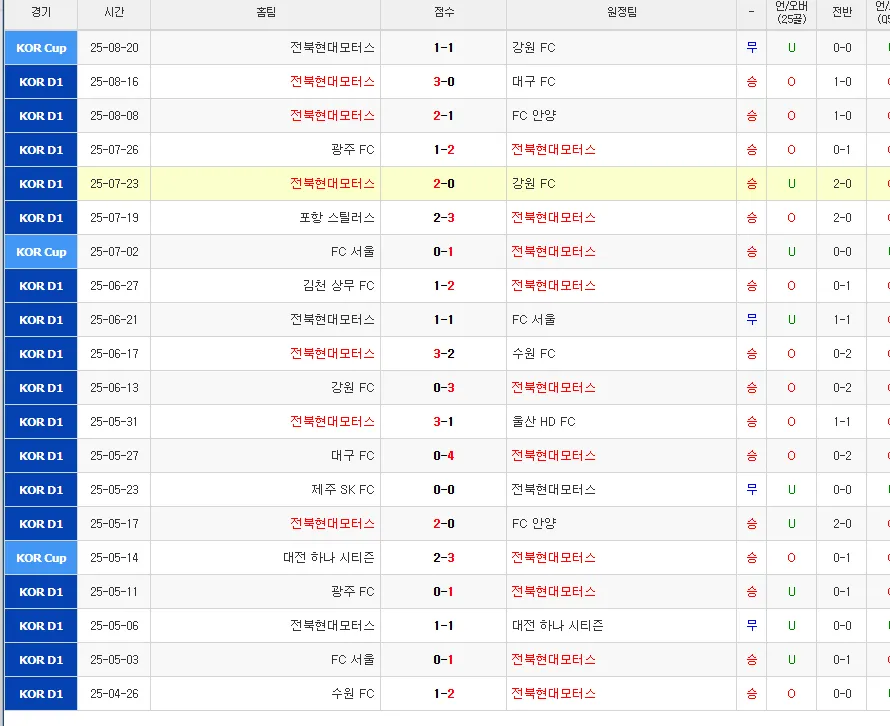
Task: Click the 승 result on 25-04-26 row
Action: pos(752,694)
